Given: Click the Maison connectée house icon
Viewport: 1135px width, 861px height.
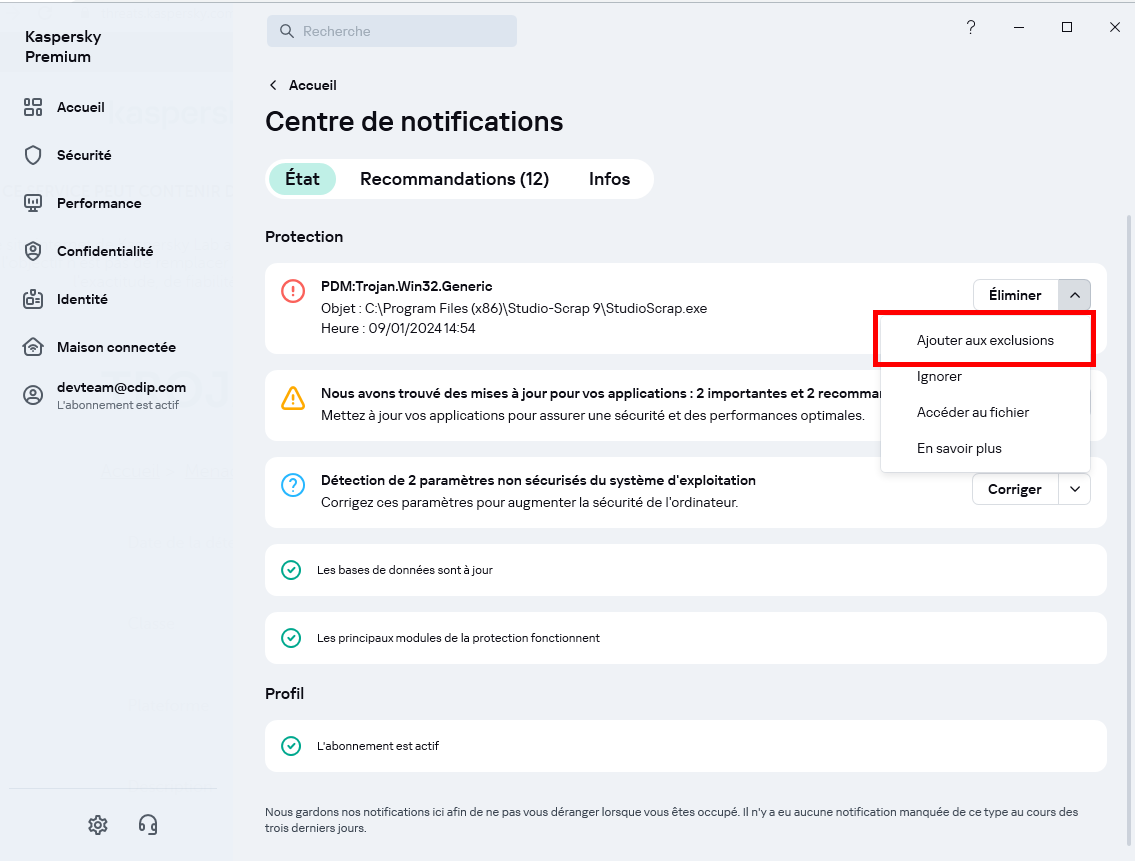Looking at the screenshot, I should click(x=33, y=347).
